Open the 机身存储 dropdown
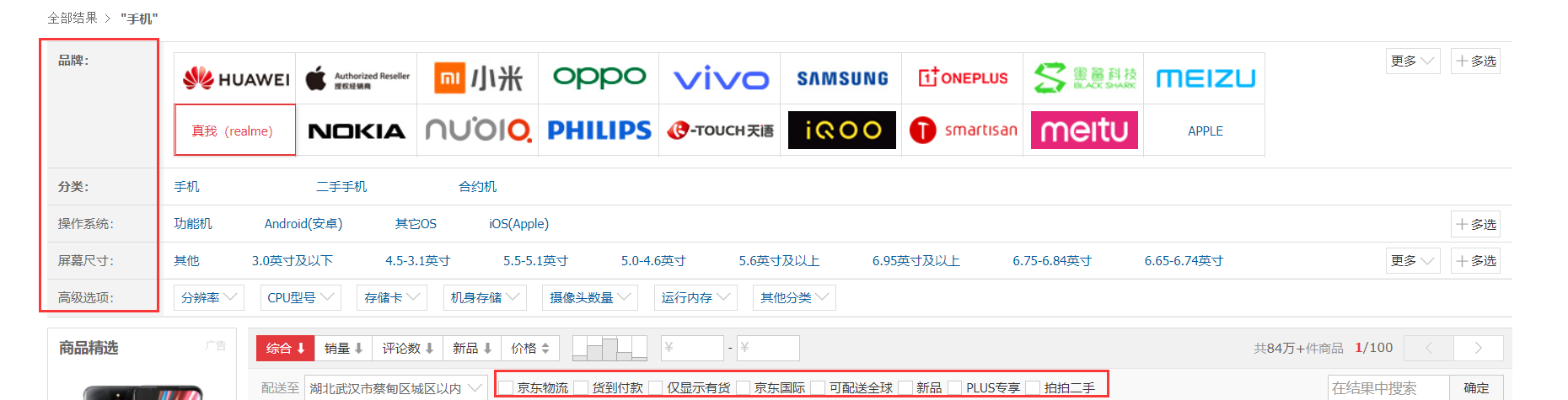 click(x=485, y=297)
